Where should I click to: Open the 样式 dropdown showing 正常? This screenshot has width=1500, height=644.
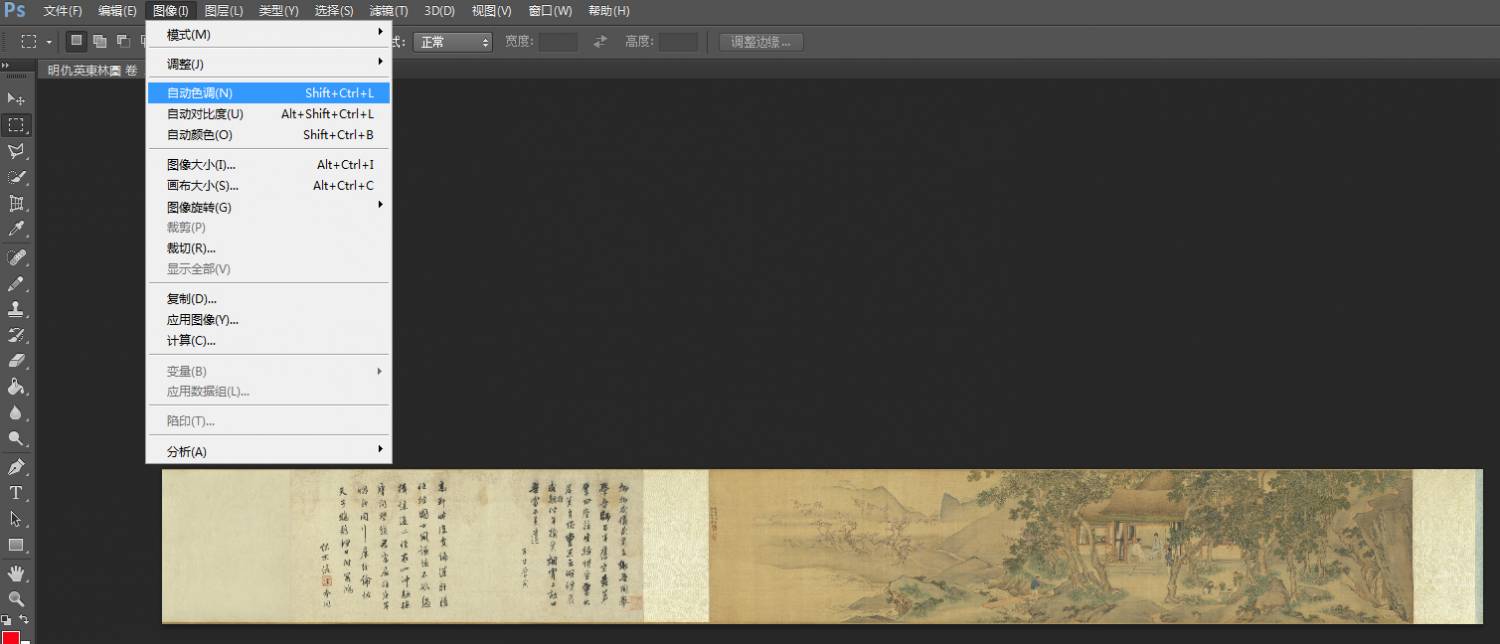tap(453, 42)
